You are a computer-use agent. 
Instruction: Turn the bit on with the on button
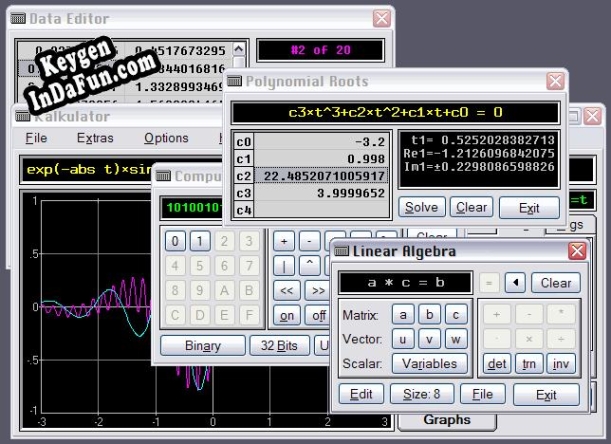(287, 316)
